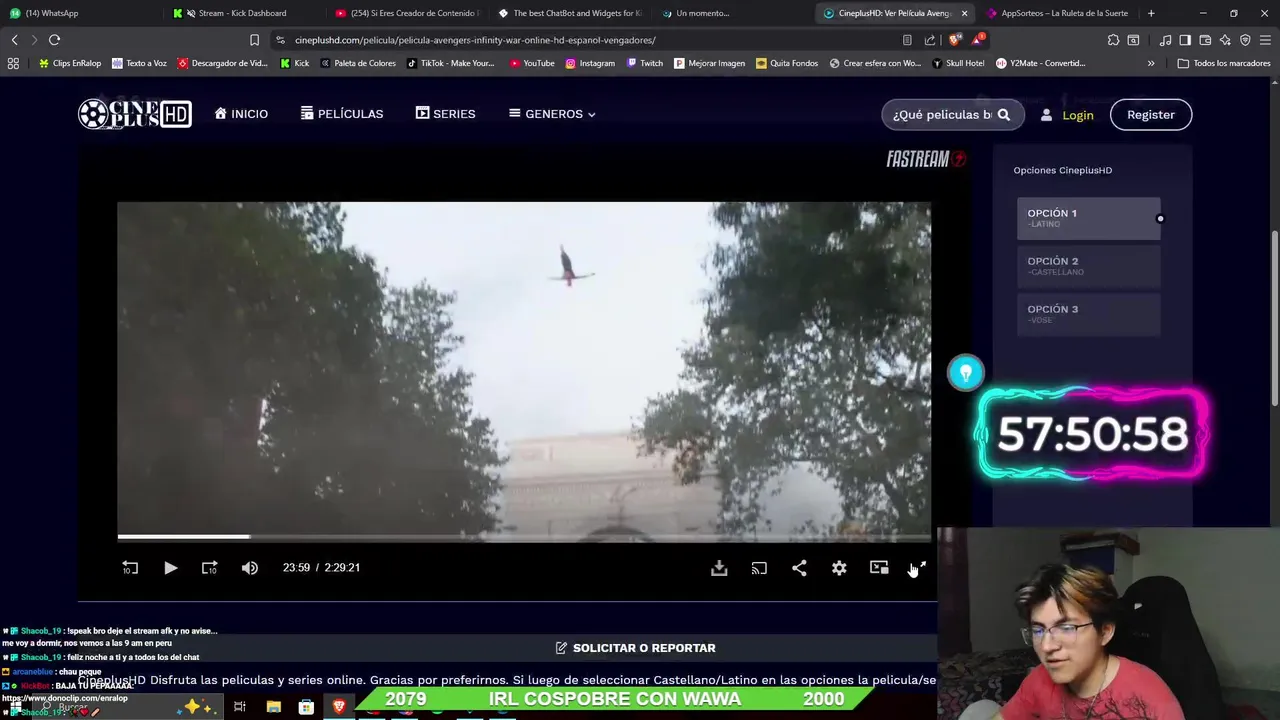The image size is (1280, 720).
Task: Go to INICIO page
Action: 241,114
